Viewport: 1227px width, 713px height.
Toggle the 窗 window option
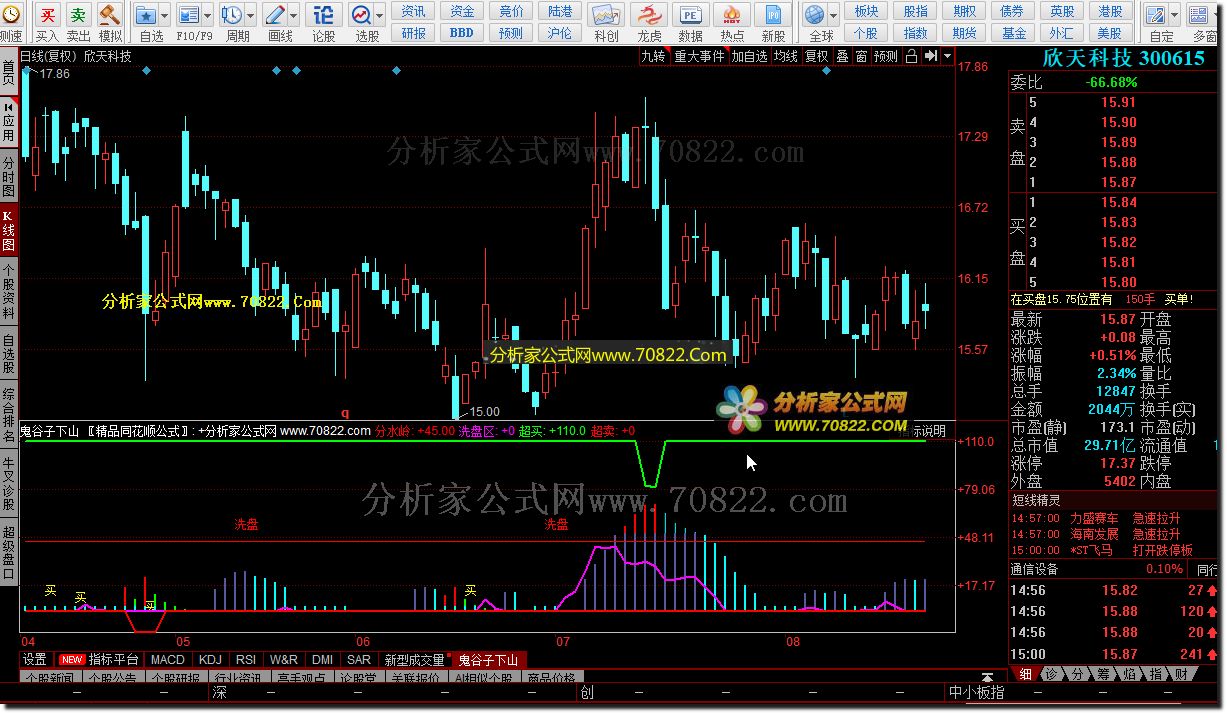click(x=861, y=57)
